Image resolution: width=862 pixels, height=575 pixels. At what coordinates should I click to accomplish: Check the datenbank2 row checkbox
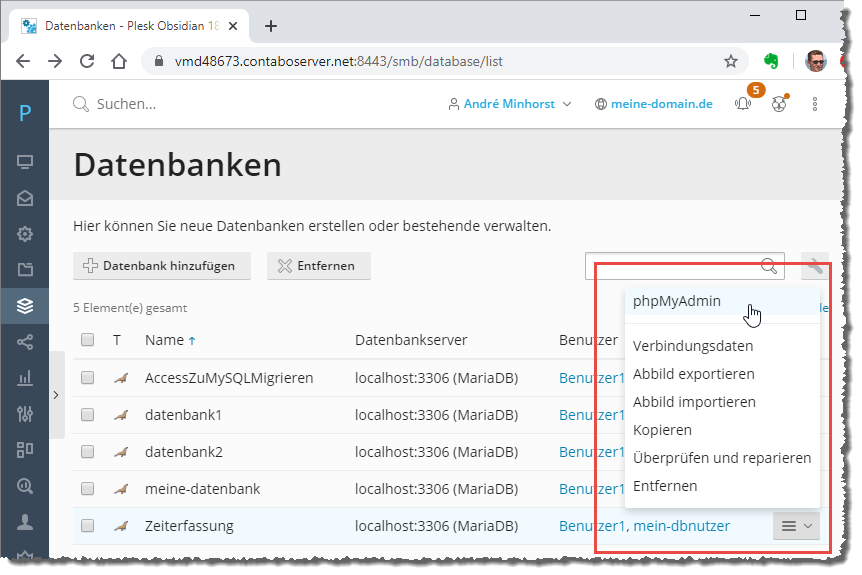point(87,452)
